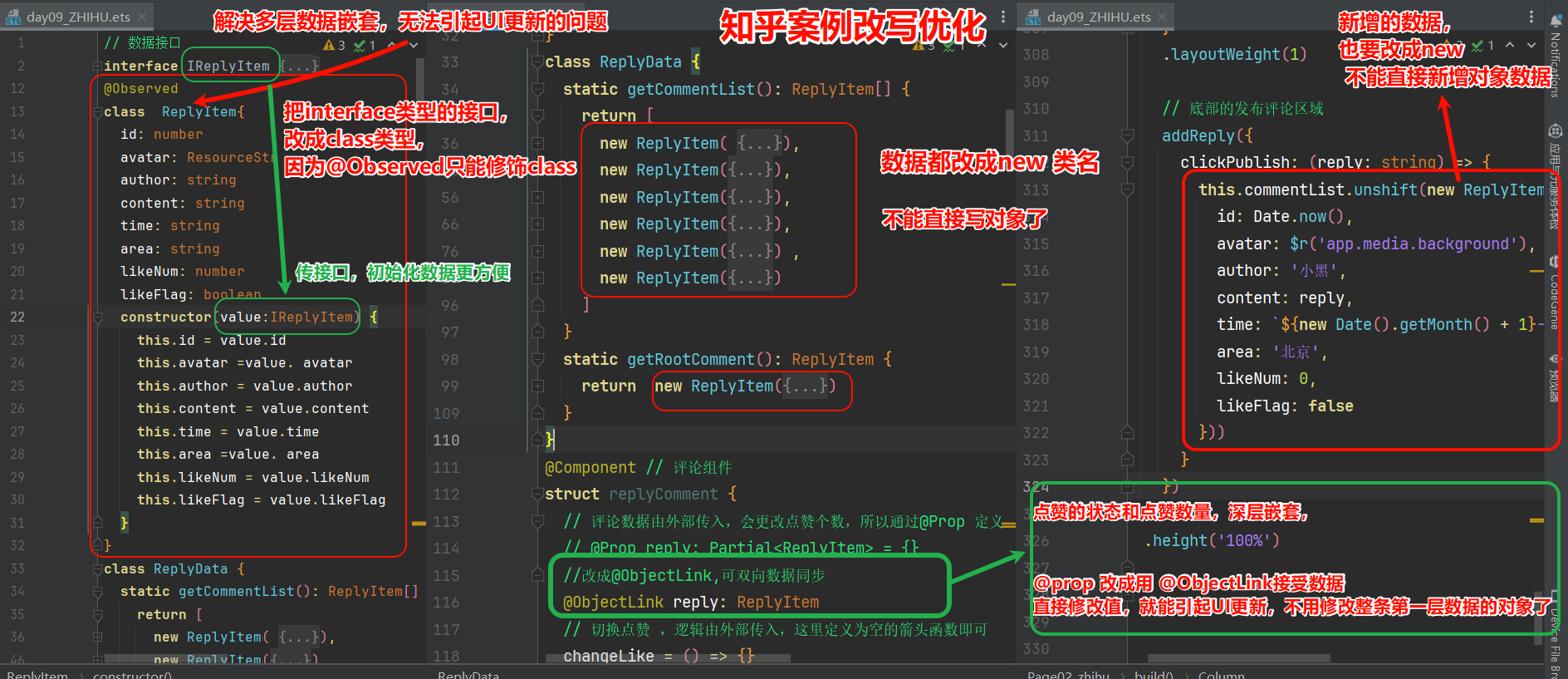Expand the fold at middle line 56
Screen dimensions: 1568x679
(x=537, y=197)
